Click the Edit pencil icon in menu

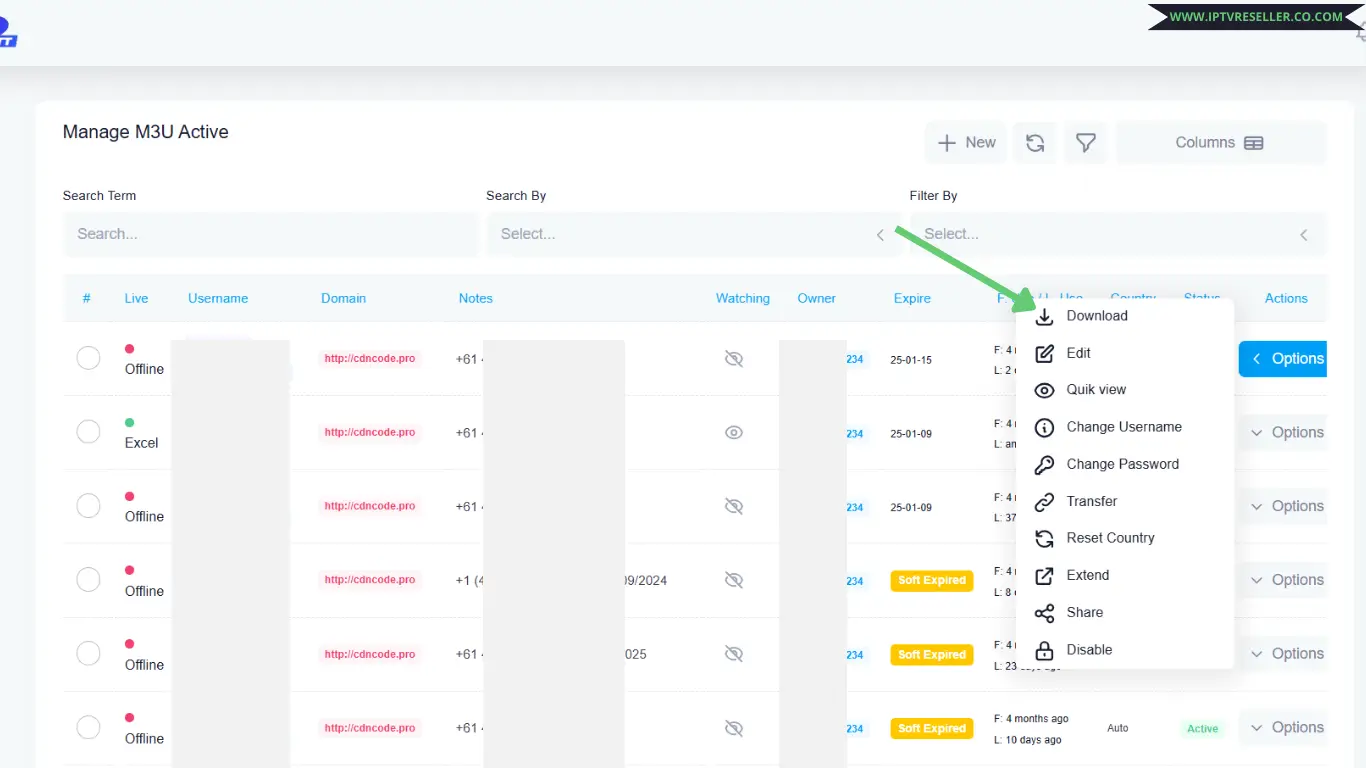pos(1044,353)
